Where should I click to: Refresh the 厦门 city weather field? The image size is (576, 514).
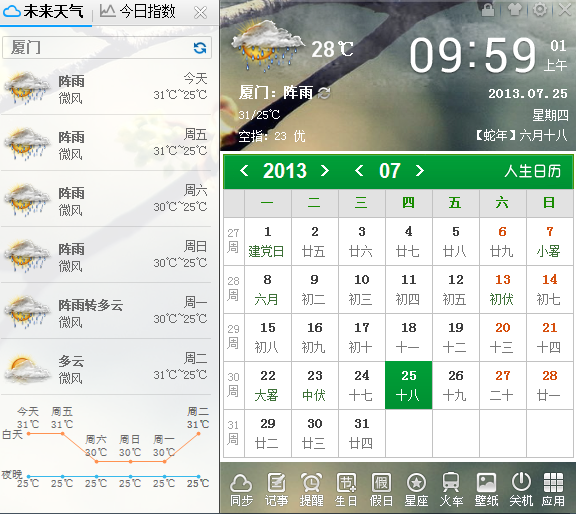[200, 48]
